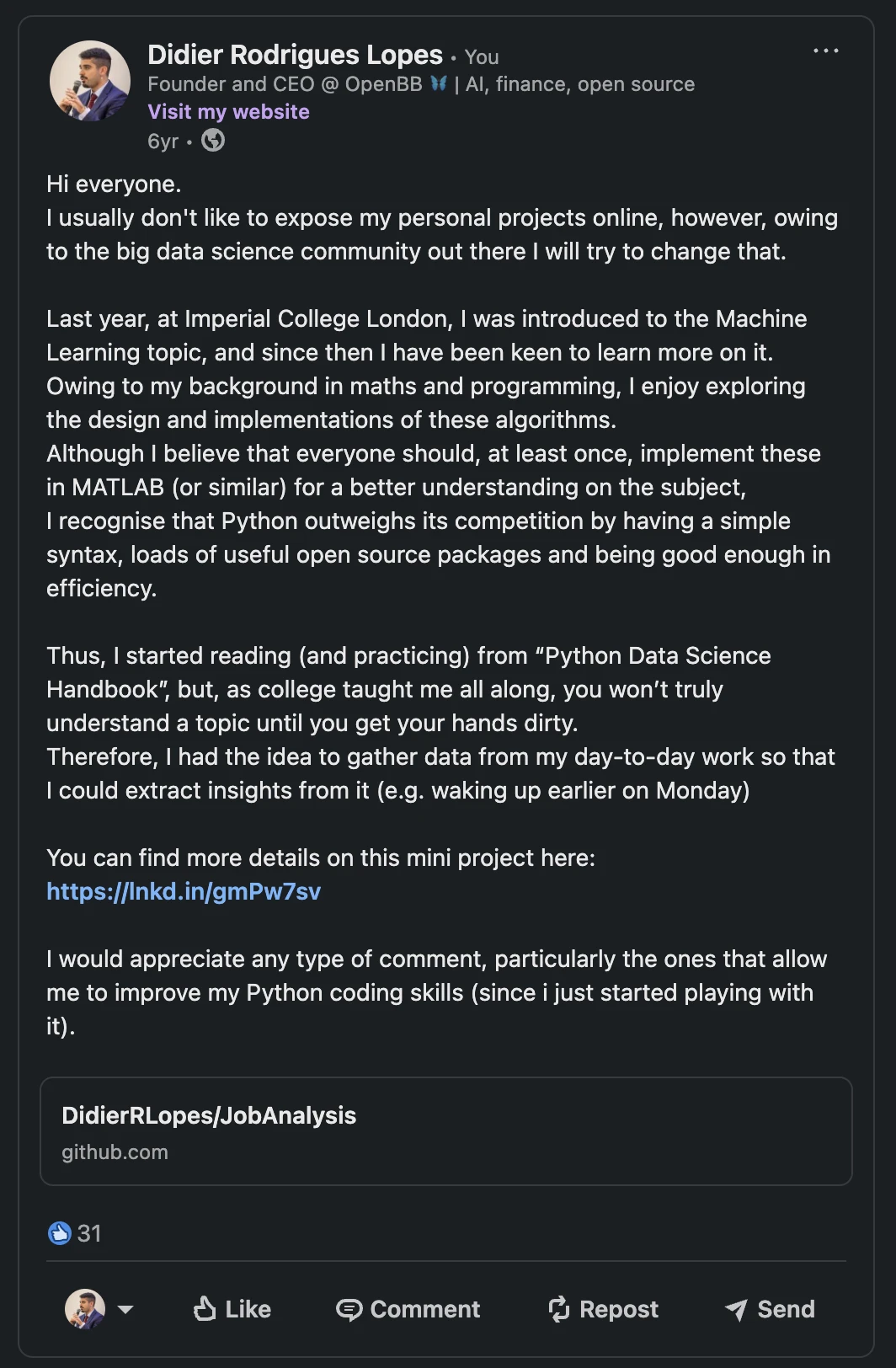Expand the dropdown arrow next to small avatar

coord(125,1309)
